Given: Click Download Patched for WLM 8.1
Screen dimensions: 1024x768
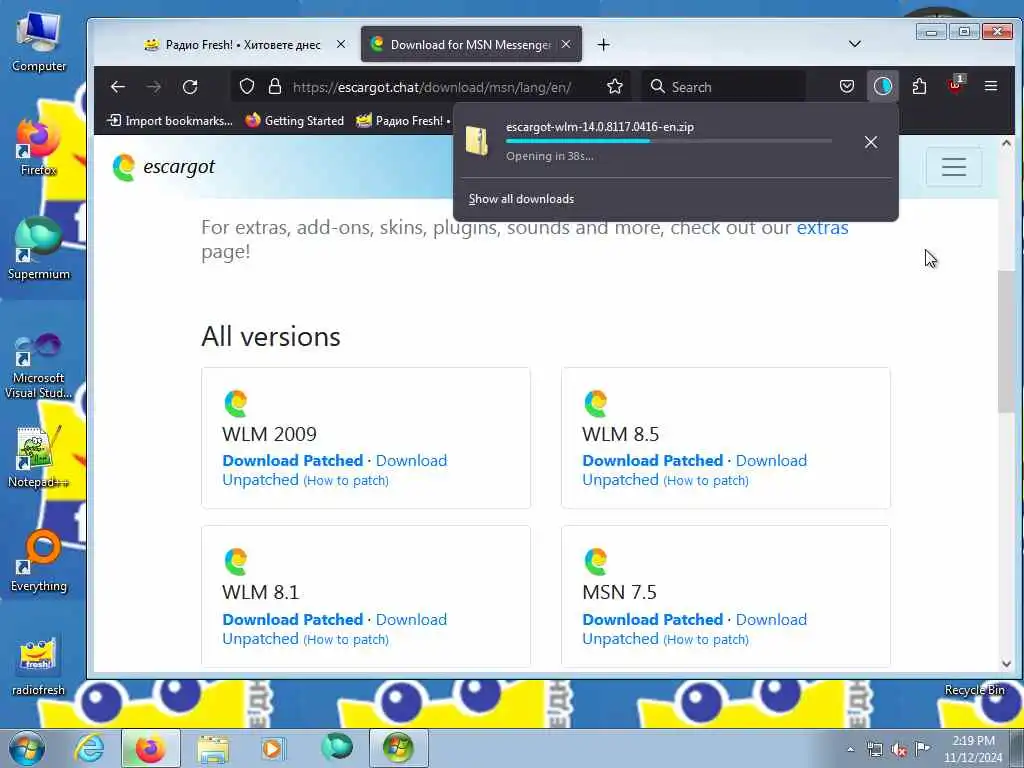Looking at the screenshot, I should click(293, 619).
